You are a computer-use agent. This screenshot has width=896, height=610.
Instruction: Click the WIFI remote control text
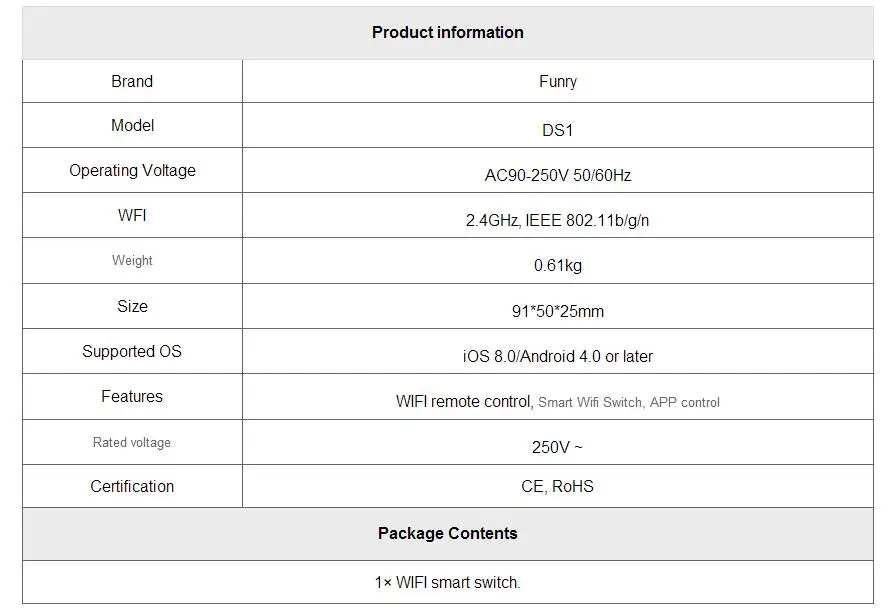pos(464,401)
